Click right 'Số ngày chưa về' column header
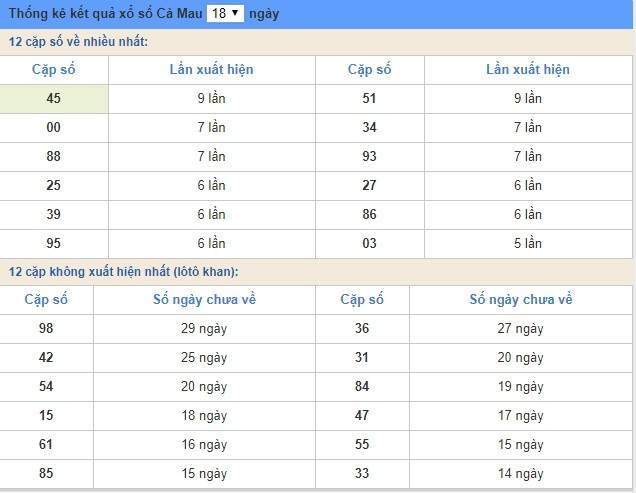Screen dimensions: 636x493 521,299
